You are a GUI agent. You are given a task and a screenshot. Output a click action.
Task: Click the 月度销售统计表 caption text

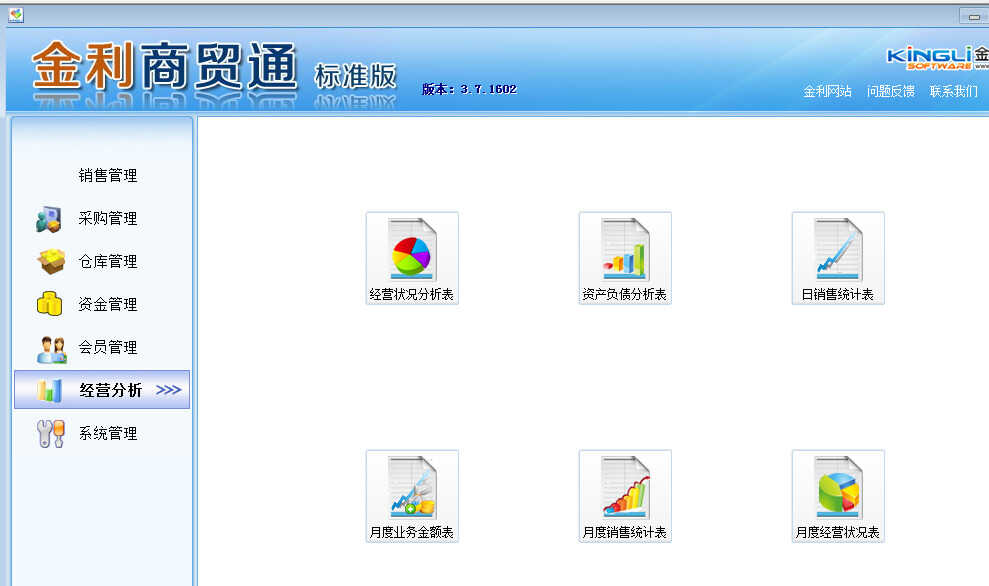624,532
